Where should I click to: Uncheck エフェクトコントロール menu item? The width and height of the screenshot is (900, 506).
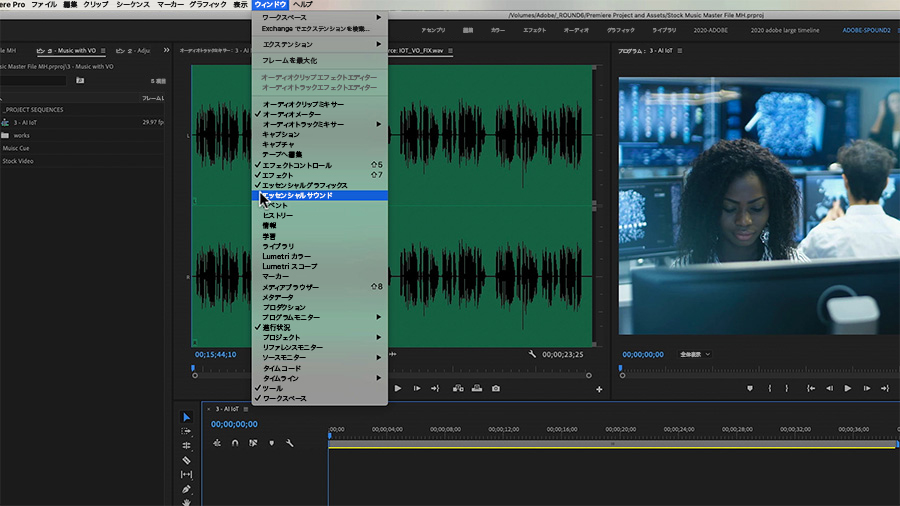coord(297,165)
